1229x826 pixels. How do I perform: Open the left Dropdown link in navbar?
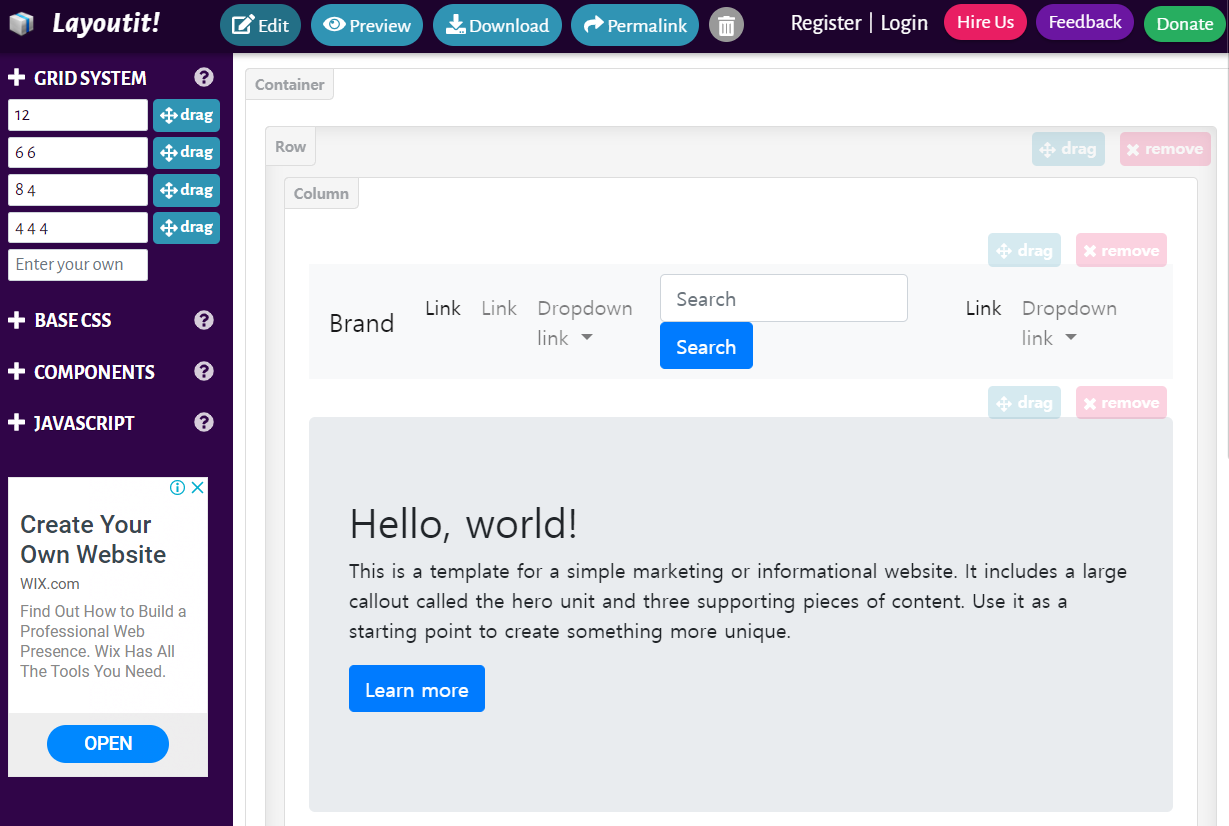coord(585,323)
